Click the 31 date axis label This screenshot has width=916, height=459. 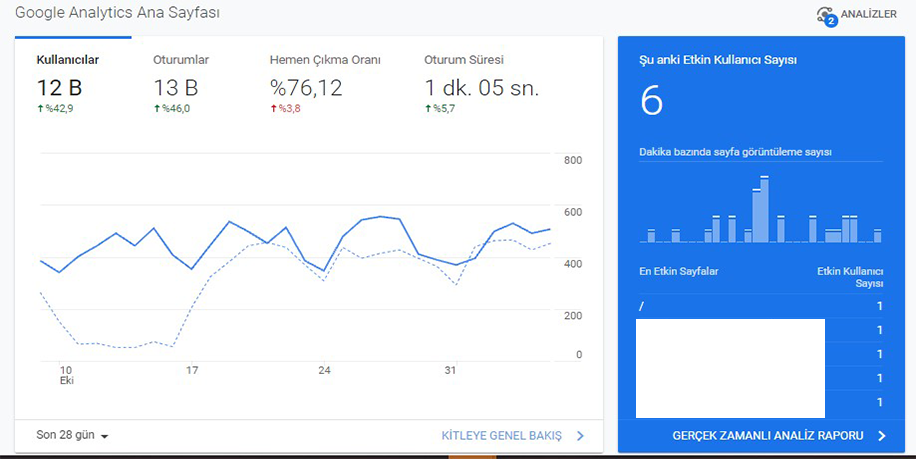click(x=450, y=370)
